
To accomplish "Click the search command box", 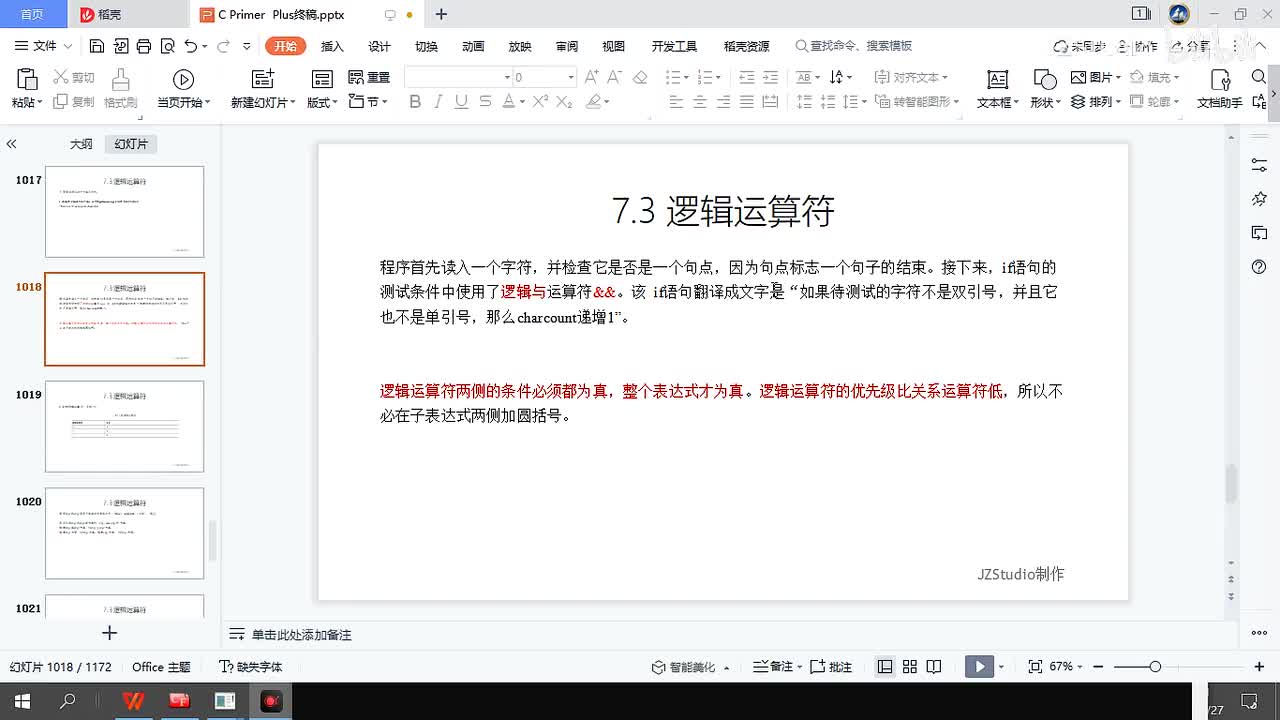I will 854,46.
